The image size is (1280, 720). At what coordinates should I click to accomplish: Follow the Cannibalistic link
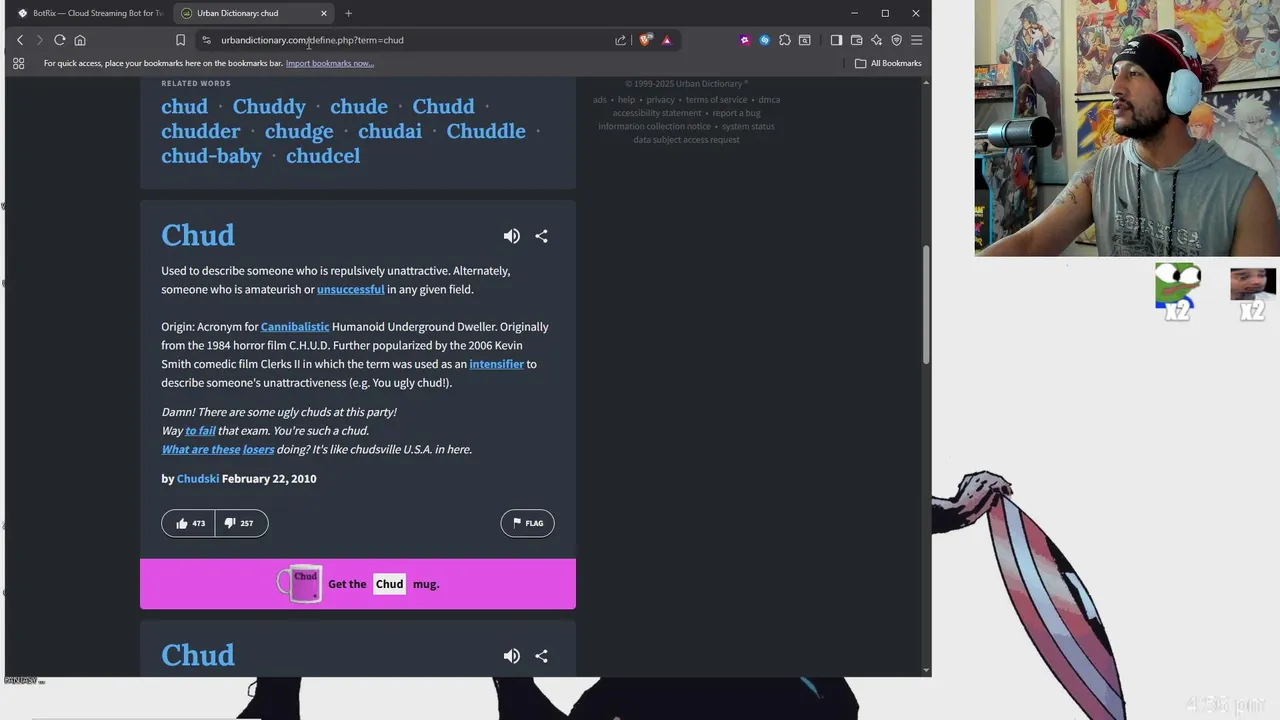click(x=295, y=327)
